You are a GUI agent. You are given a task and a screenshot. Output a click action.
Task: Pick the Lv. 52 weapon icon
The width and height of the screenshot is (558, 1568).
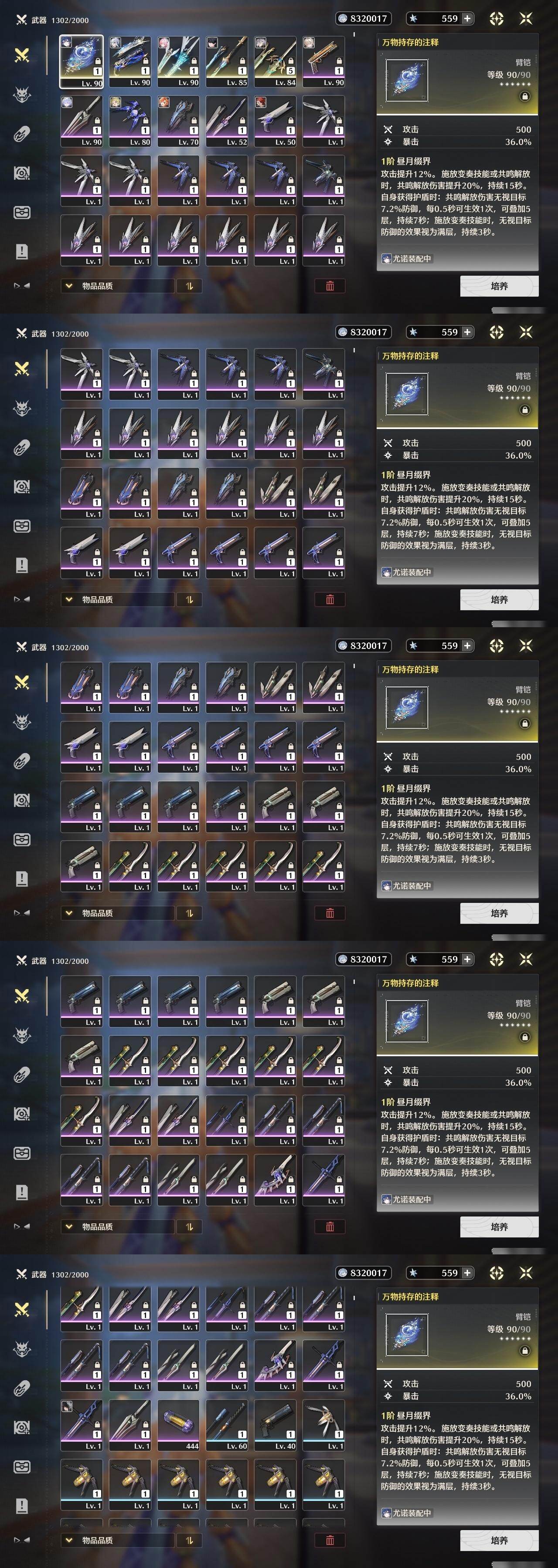pyautogui.click(x=227, y=121)
